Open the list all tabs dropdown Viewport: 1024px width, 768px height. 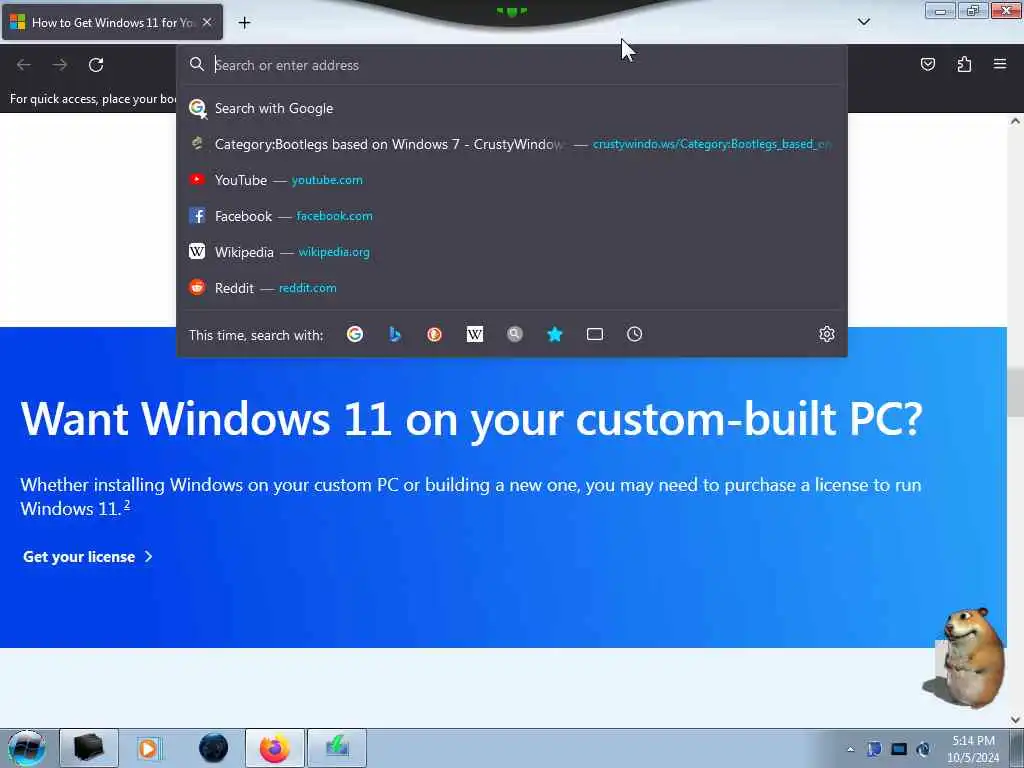(863, 22)
